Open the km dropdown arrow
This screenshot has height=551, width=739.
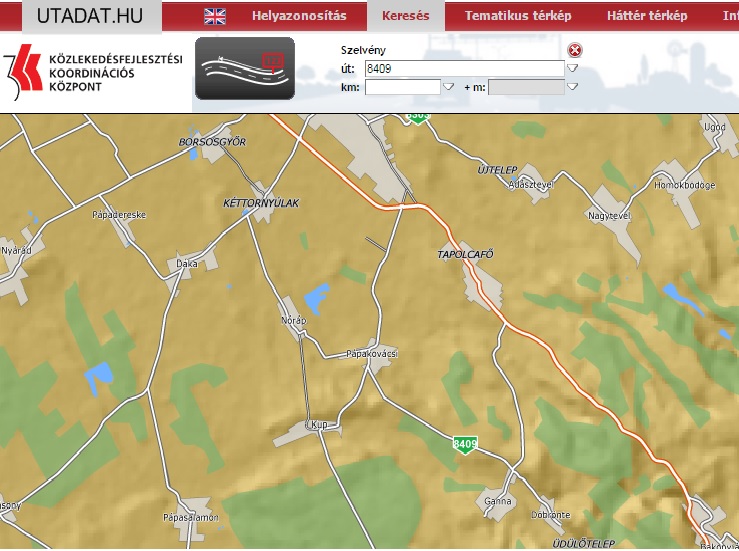449,87
